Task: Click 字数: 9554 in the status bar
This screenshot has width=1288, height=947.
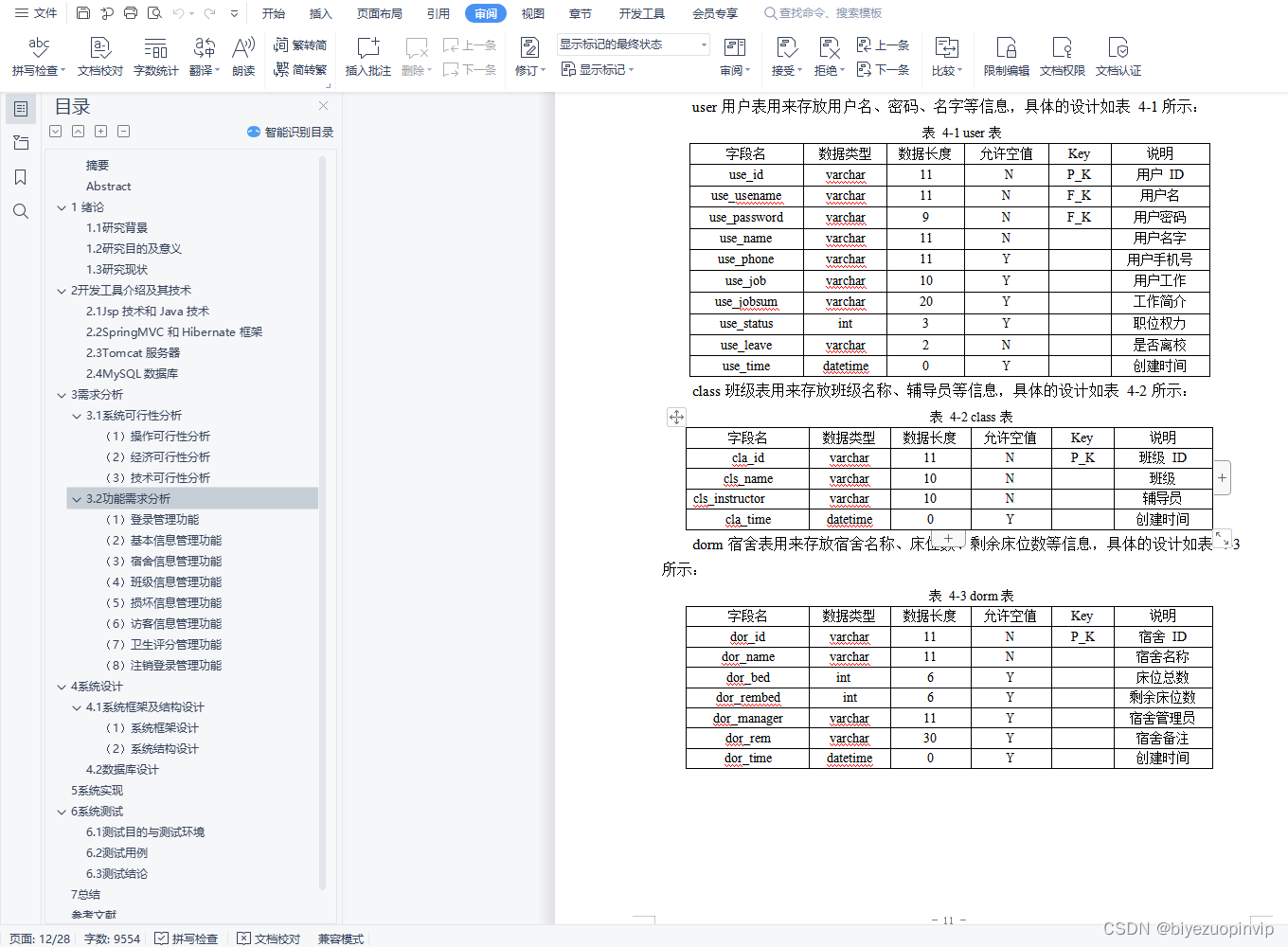Action: coord(112,938)
